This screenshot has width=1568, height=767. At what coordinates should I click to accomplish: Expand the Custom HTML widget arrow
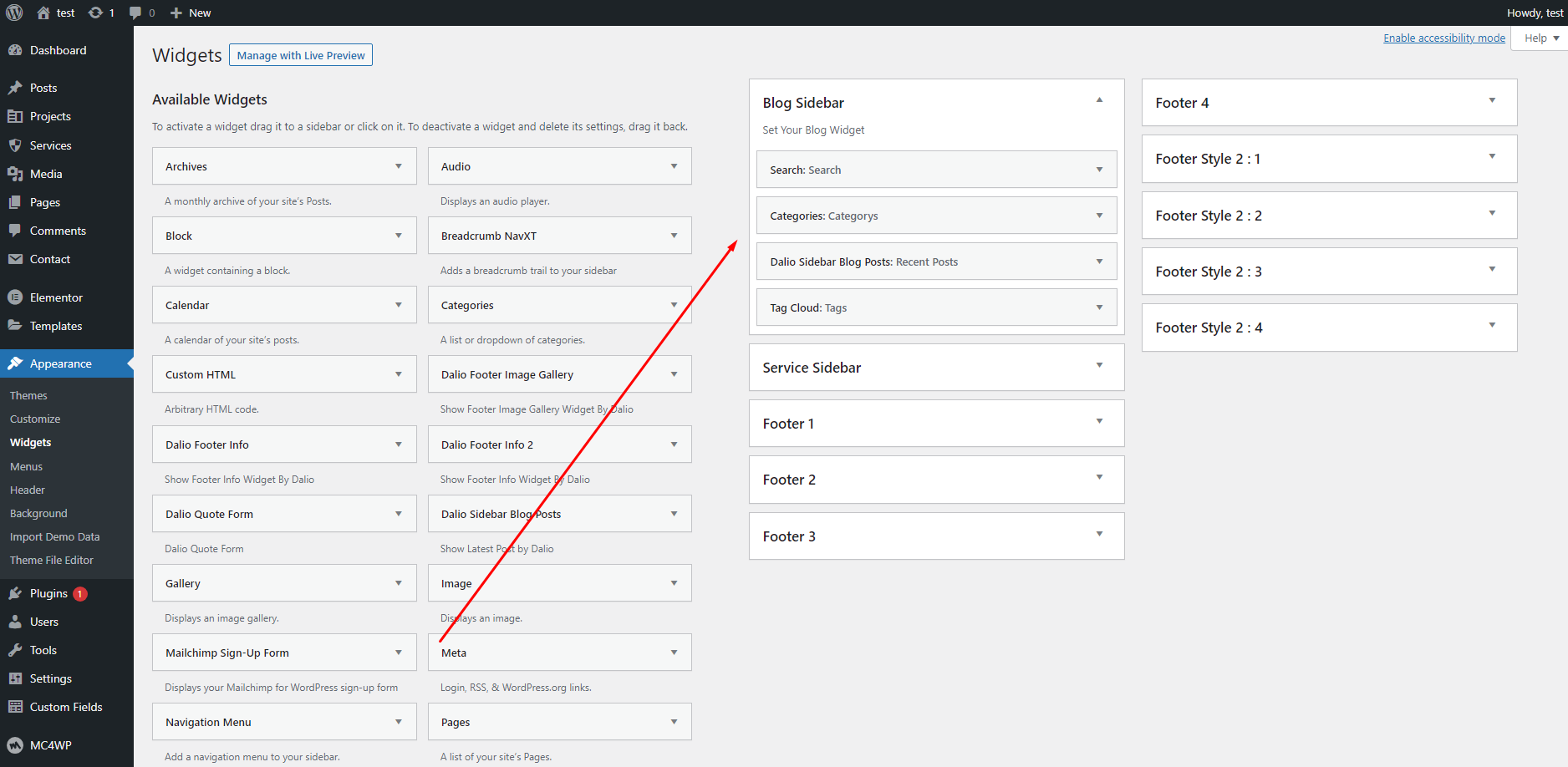399,374
